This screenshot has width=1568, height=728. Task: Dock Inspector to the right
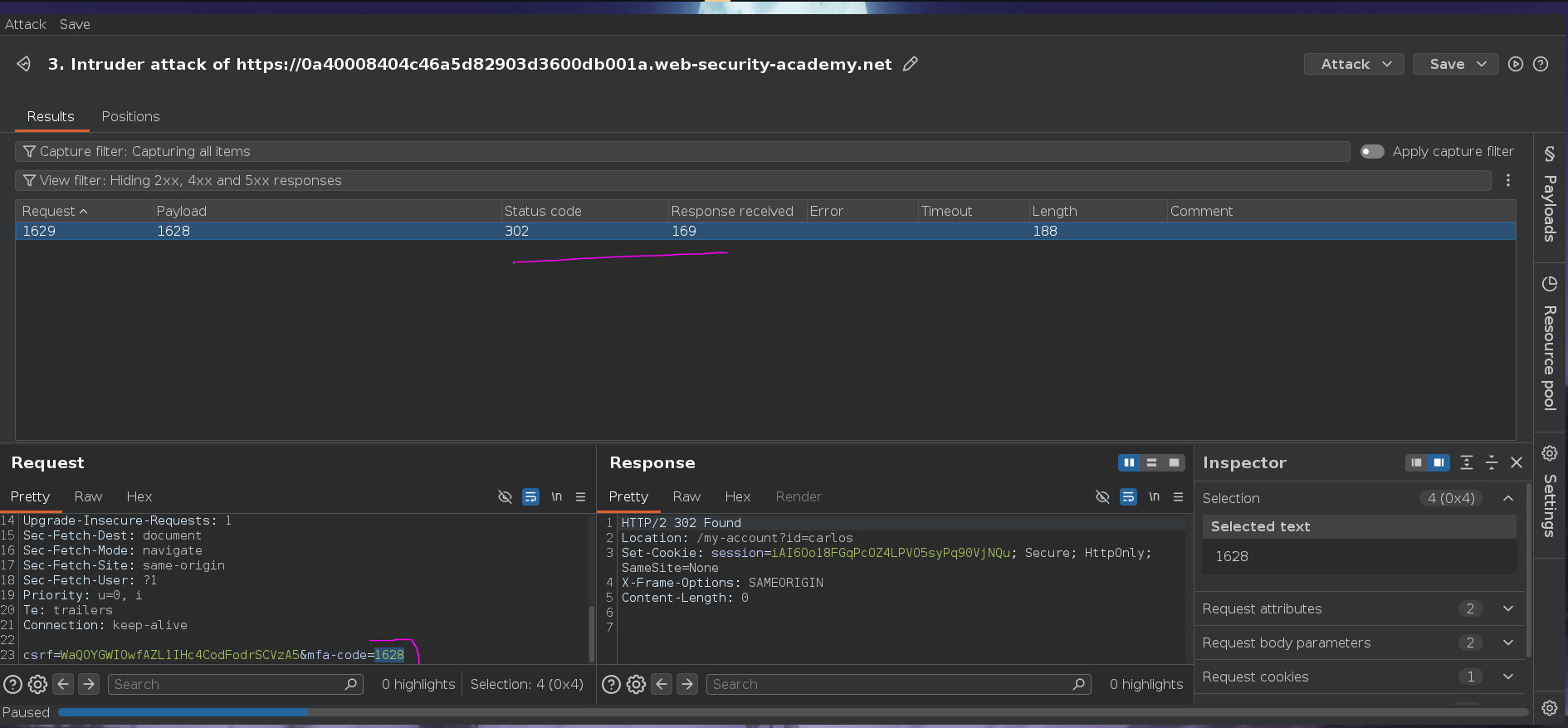point(1439,462)
